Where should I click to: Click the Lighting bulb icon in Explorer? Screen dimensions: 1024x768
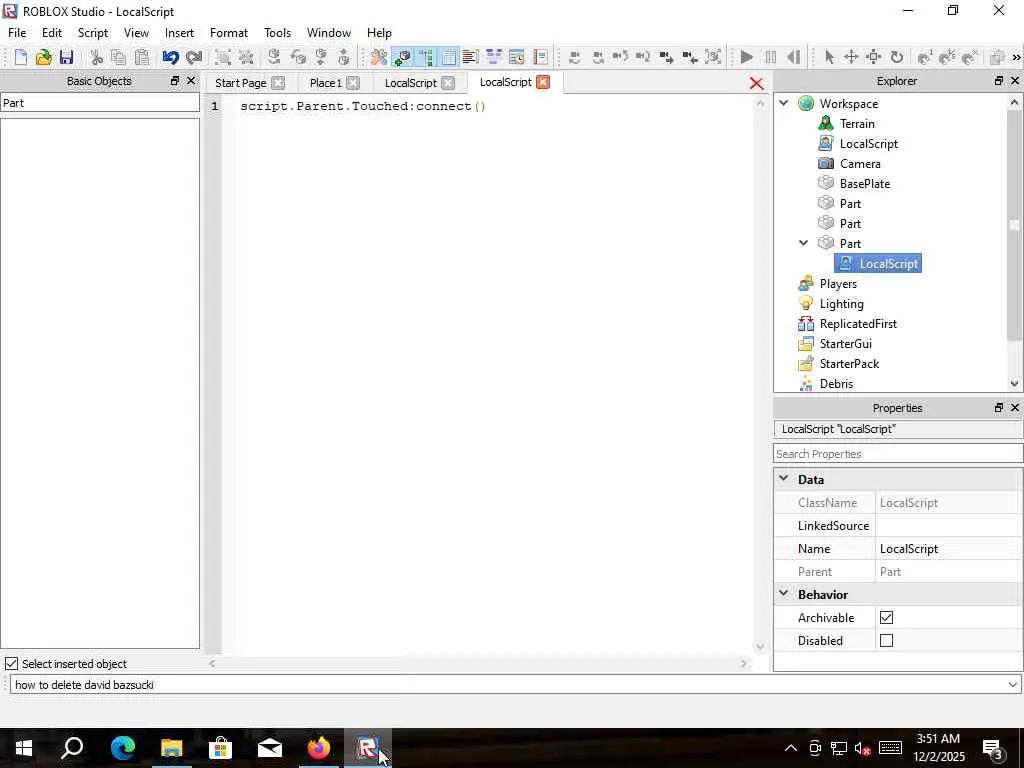(806, 304)
